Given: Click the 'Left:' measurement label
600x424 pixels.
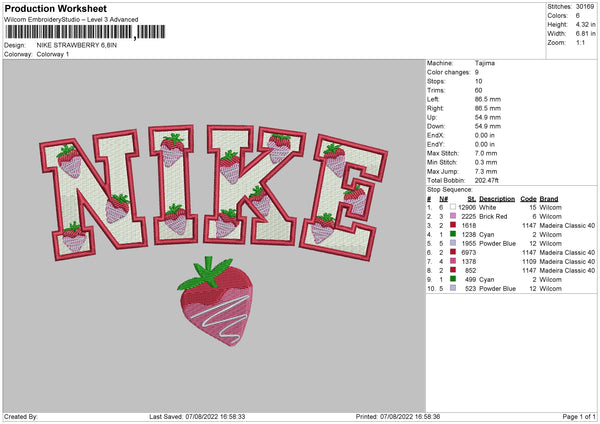Looking at the screenshot, I should (x=433, y=99).
